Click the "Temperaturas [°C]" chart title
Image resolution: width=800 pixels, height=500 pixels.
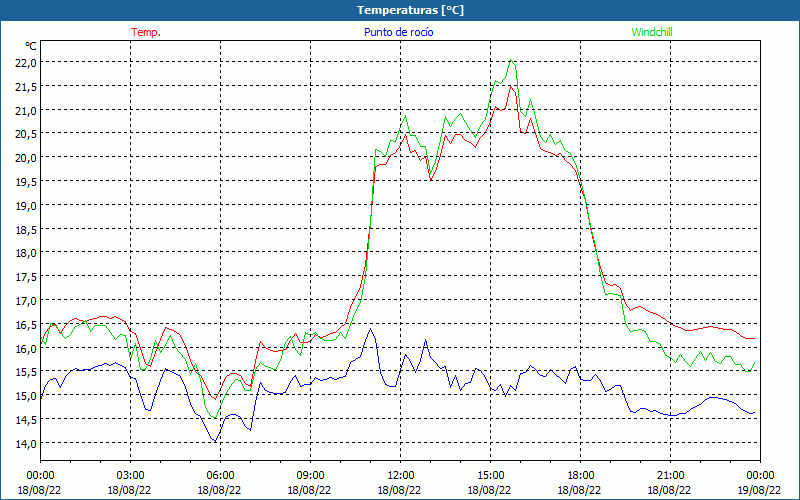tap(410, 10)
